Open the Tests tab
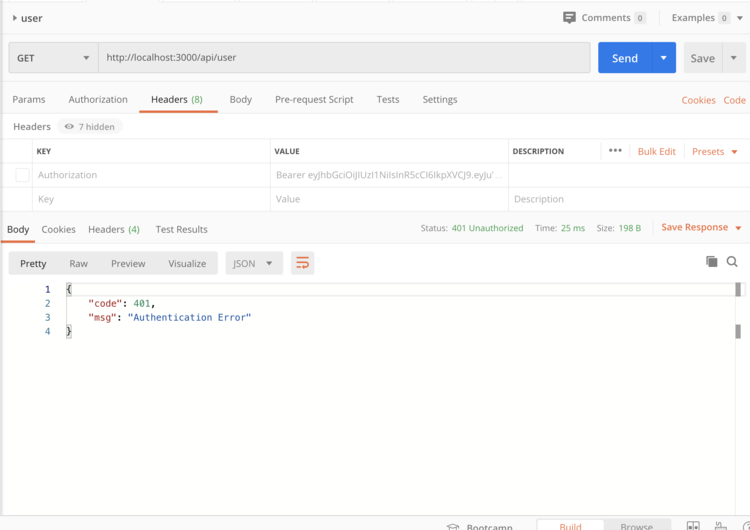This screenshot has width=750, height=530. 388,99
